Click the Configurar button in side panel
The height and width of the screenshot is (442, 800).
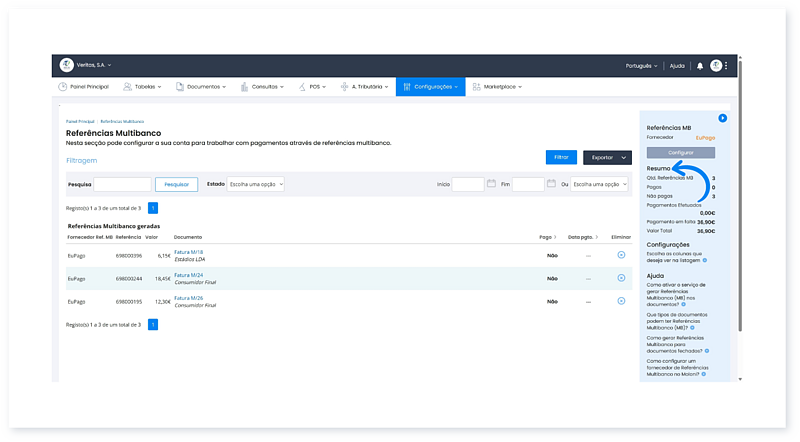click(680, 152)
